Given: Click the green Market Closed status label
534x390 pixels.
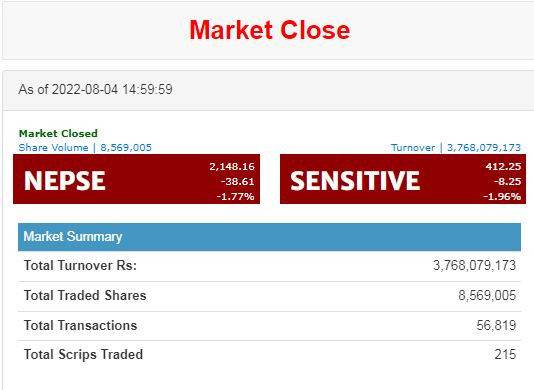Looking at the screenshot, I should point(58,133).
